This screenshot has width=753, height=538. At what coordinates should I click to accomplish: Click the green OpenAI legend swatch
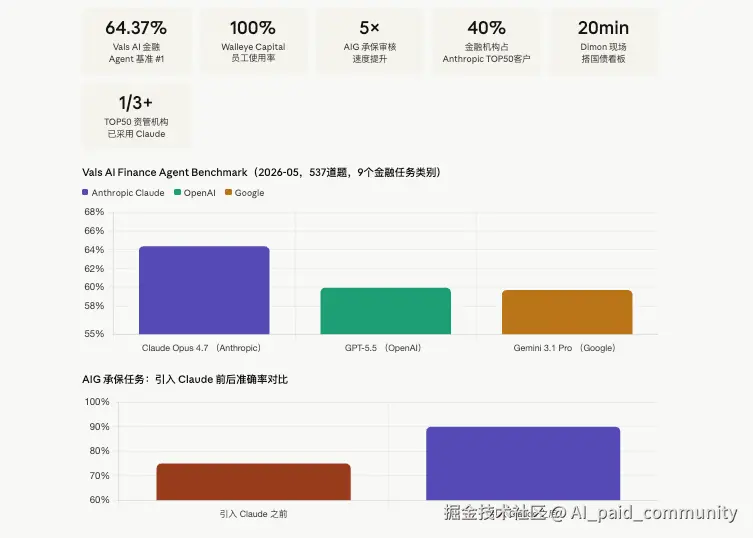tap(177, 192)
